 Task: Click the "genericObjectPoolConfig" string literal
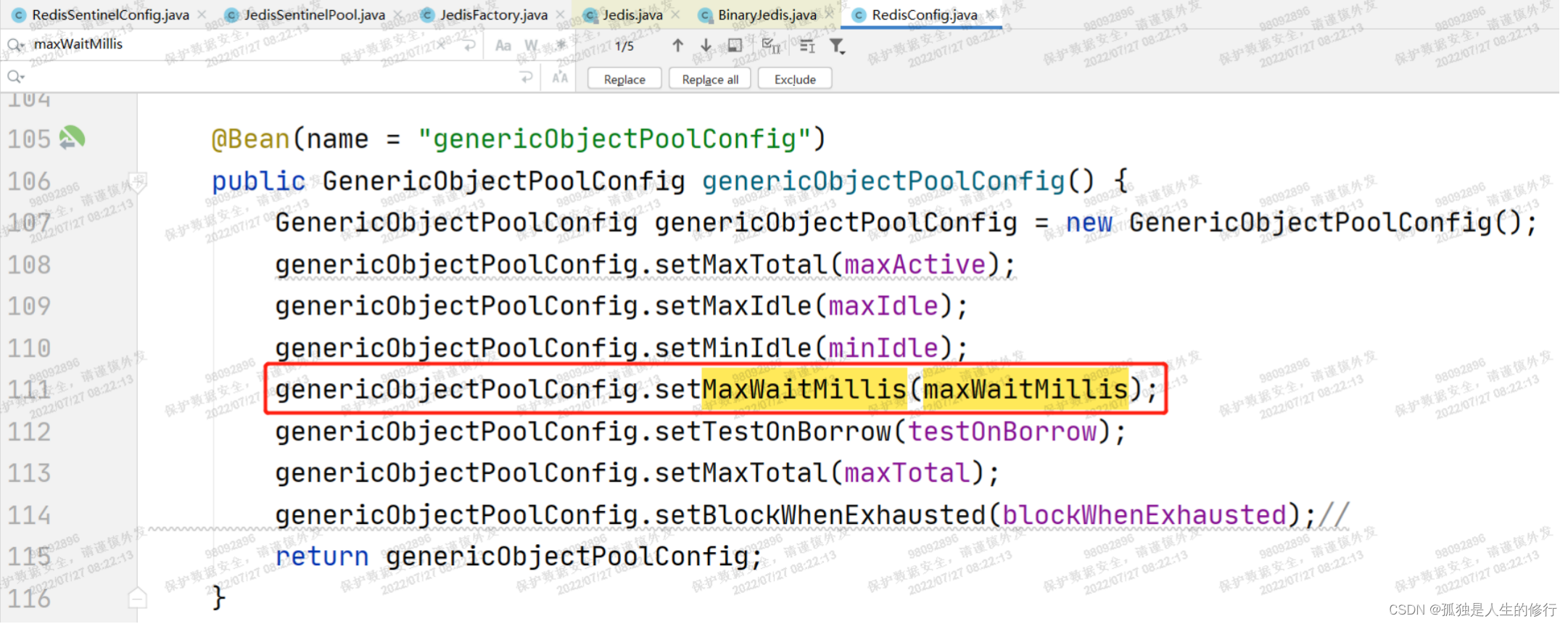click(615, 139)
